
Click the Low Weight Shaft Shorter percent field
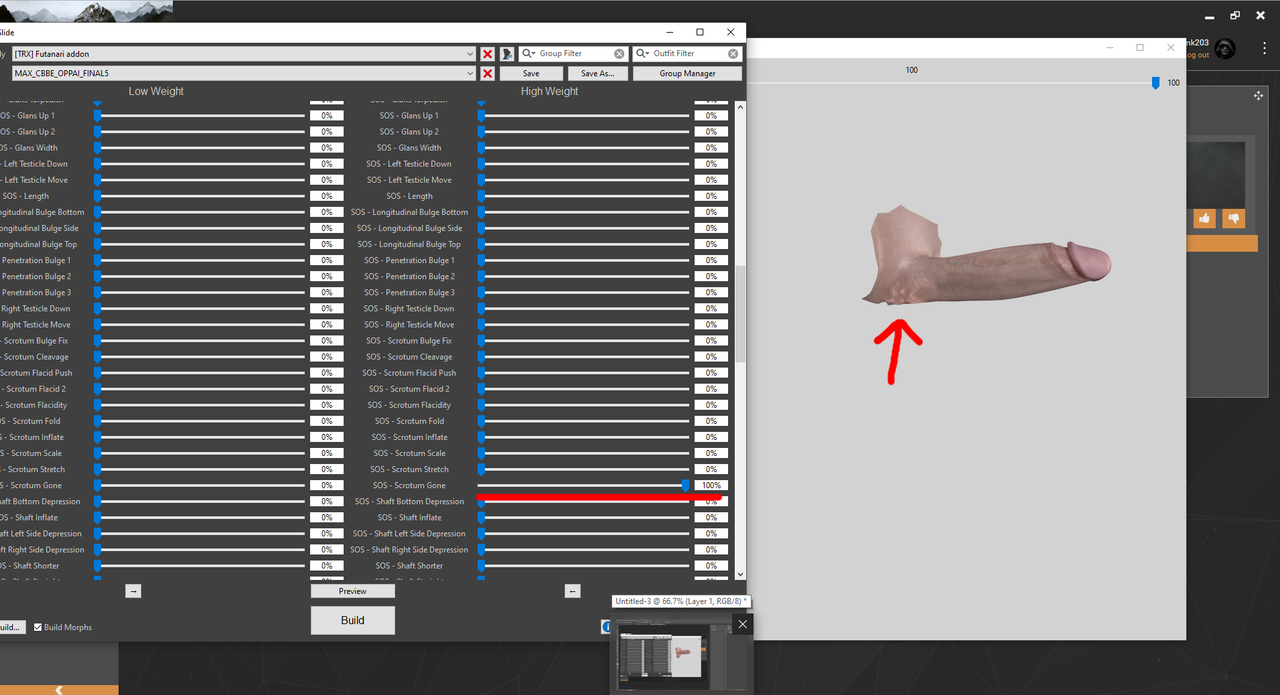327,565
